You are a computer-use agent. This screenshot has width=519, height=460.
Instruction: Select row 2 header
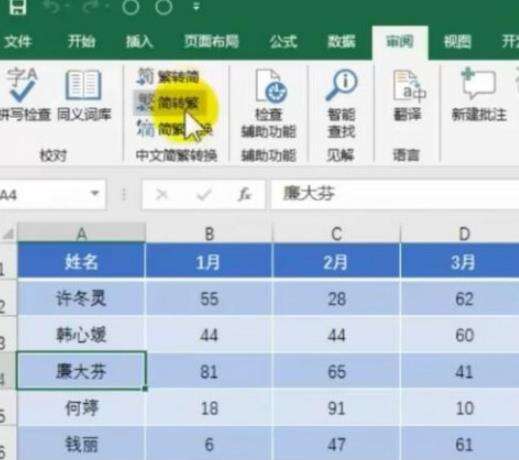click(x=8, y=298)
